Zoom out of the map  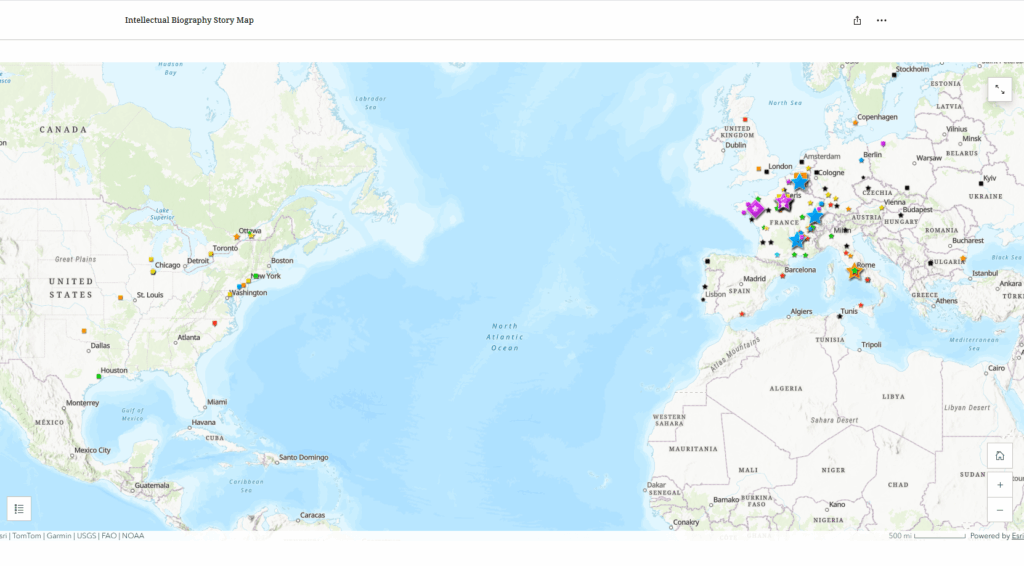(999, 510)
